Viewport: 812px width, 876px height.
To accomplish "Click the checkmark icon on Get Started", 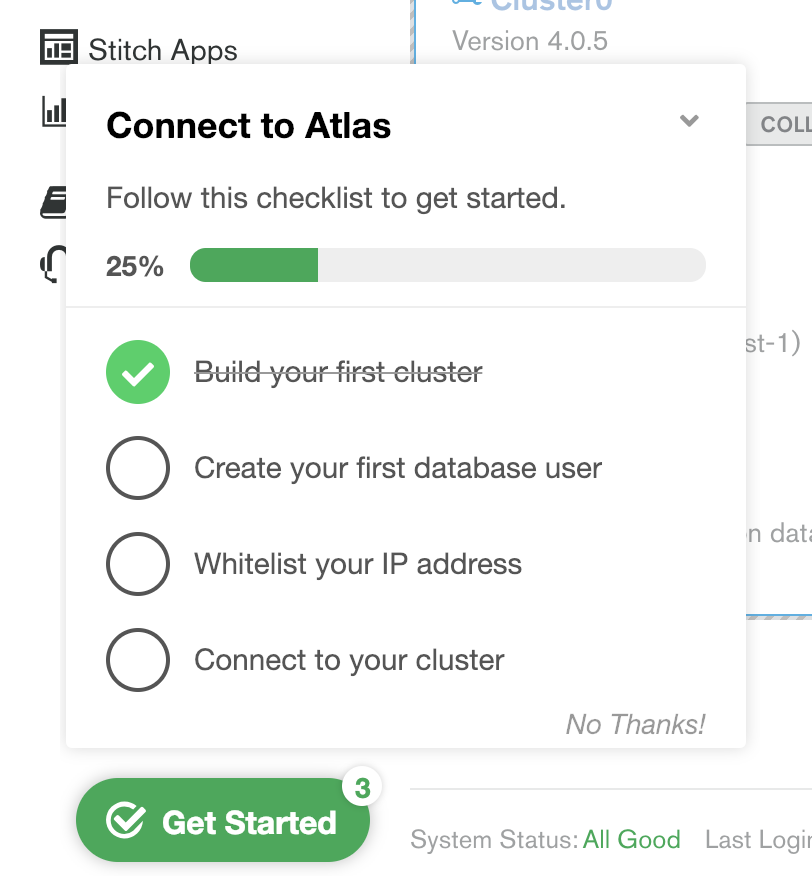I will click(x=126, y=821).
